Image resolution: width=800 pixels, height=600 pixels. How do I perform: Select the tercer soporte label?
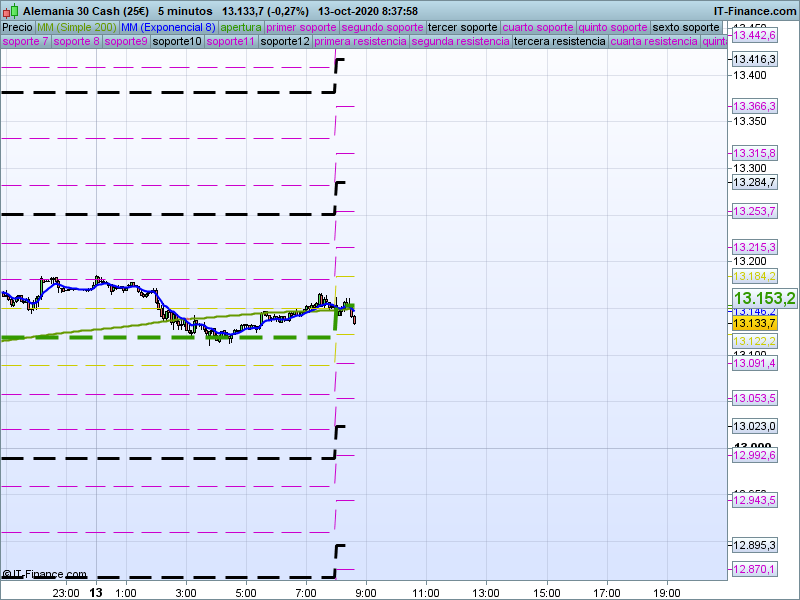(x=462, y=27)
